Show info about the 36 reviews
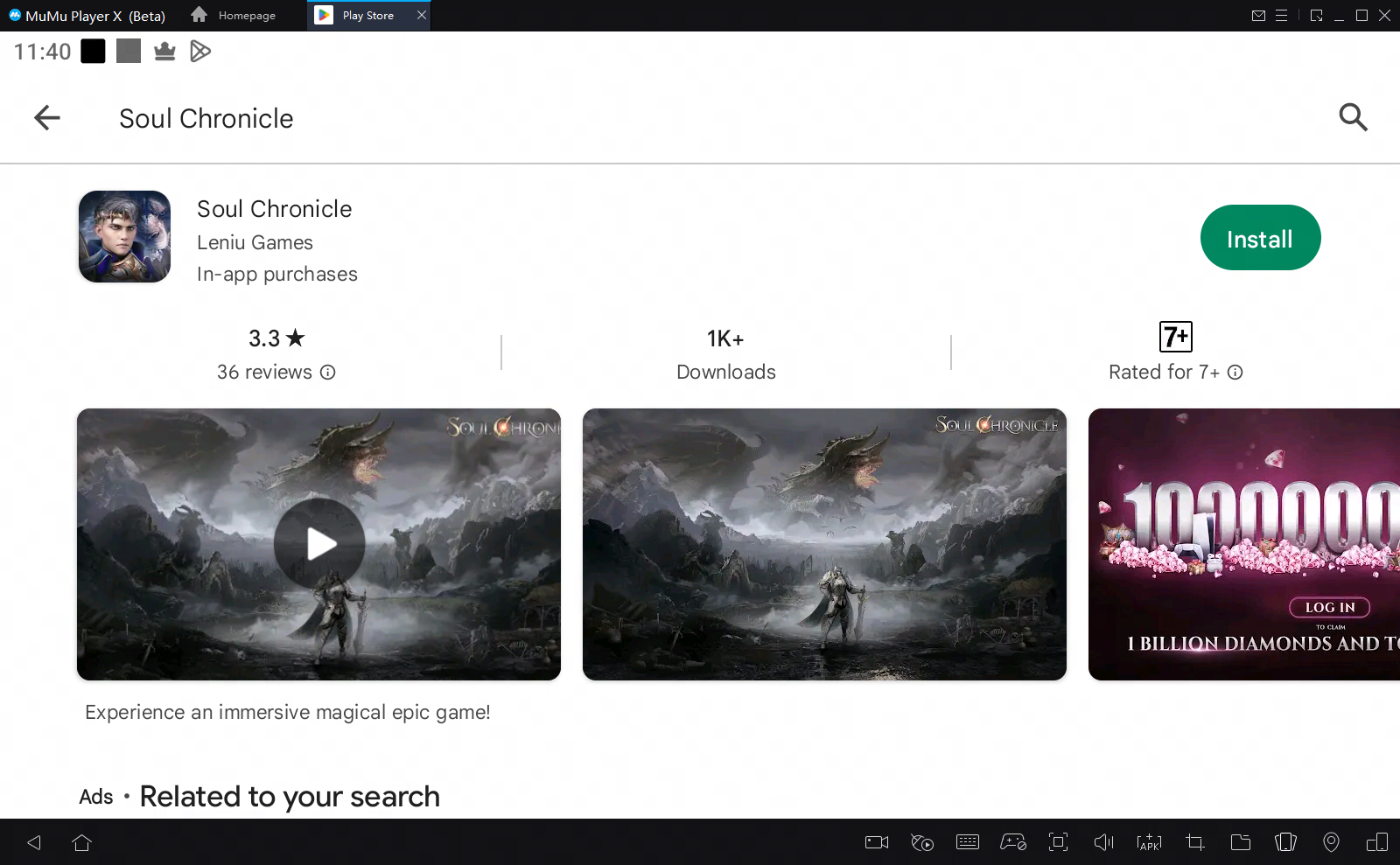The height and width of the screenshot is (865, 1400). tap(327, 373)
